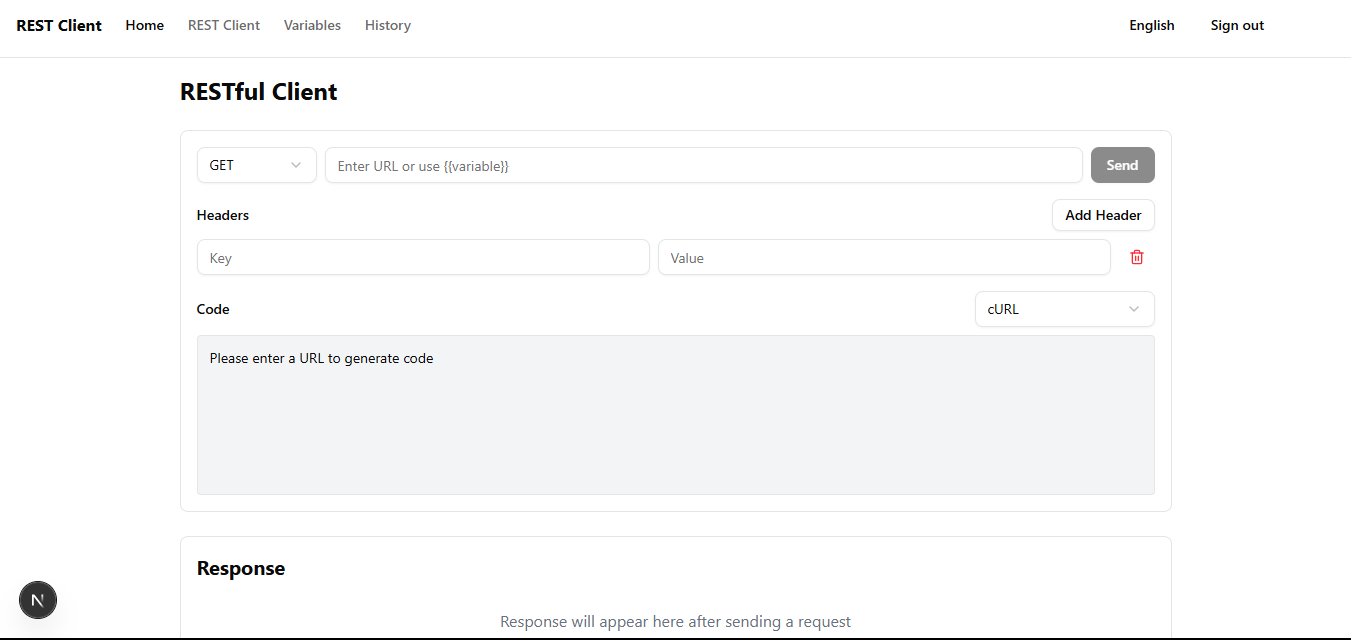This screenshot has width=1351, height=640.
Task: Click the Add Header button
Action: pyautogui.click(x=1102, y=214)
